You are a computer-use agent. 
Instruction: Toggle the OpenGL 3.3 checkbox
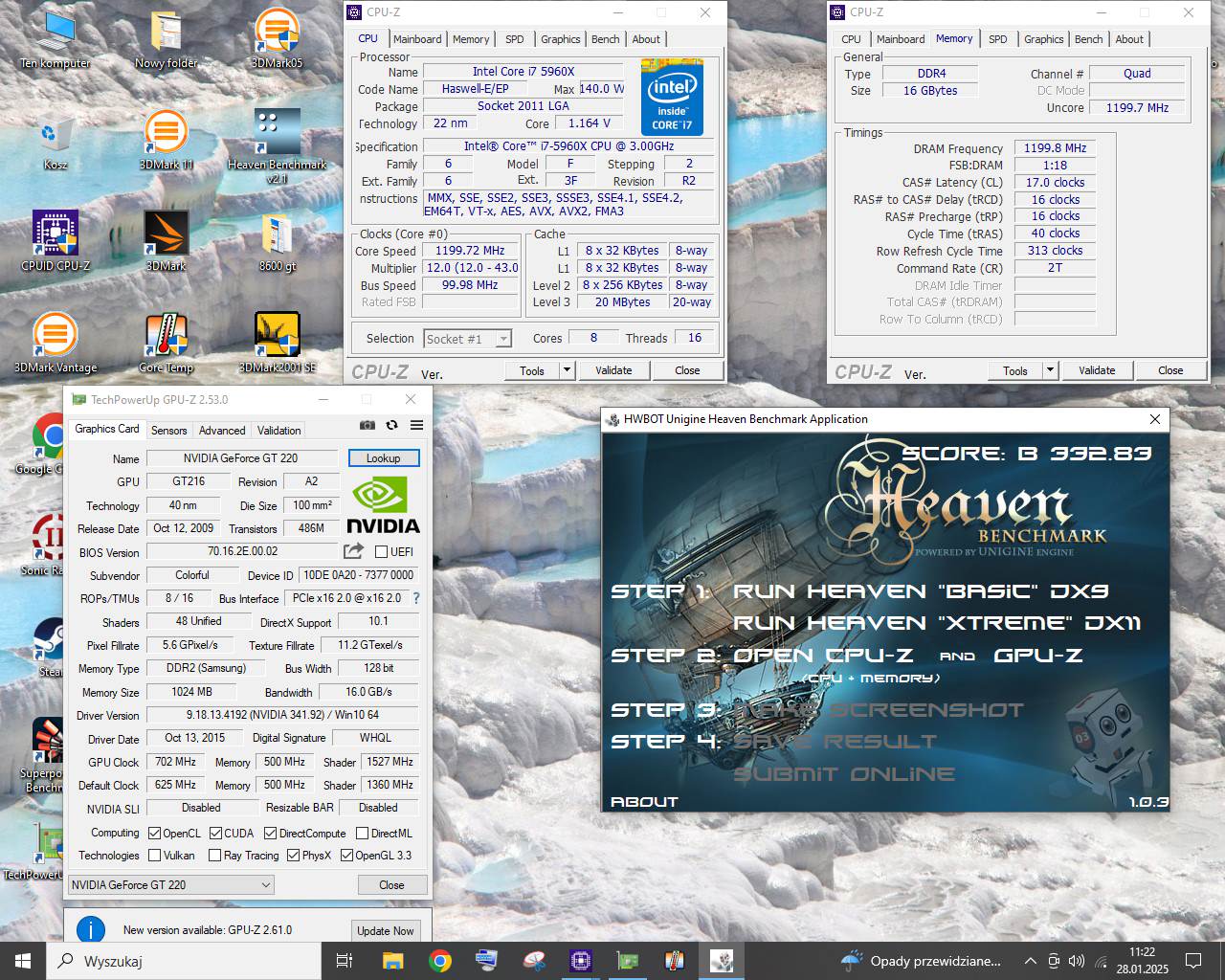coord(346,856)
